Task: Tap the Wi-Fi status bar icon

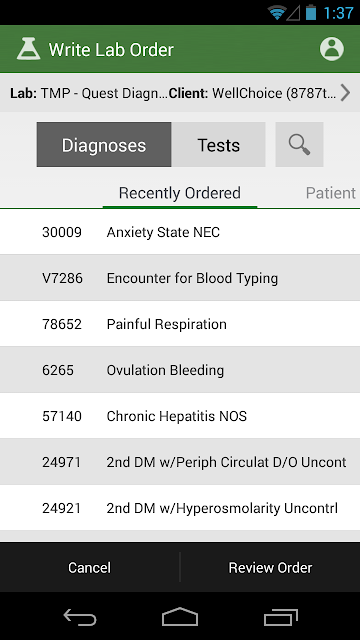Action: pyautogui.click(x=277, y=13)
